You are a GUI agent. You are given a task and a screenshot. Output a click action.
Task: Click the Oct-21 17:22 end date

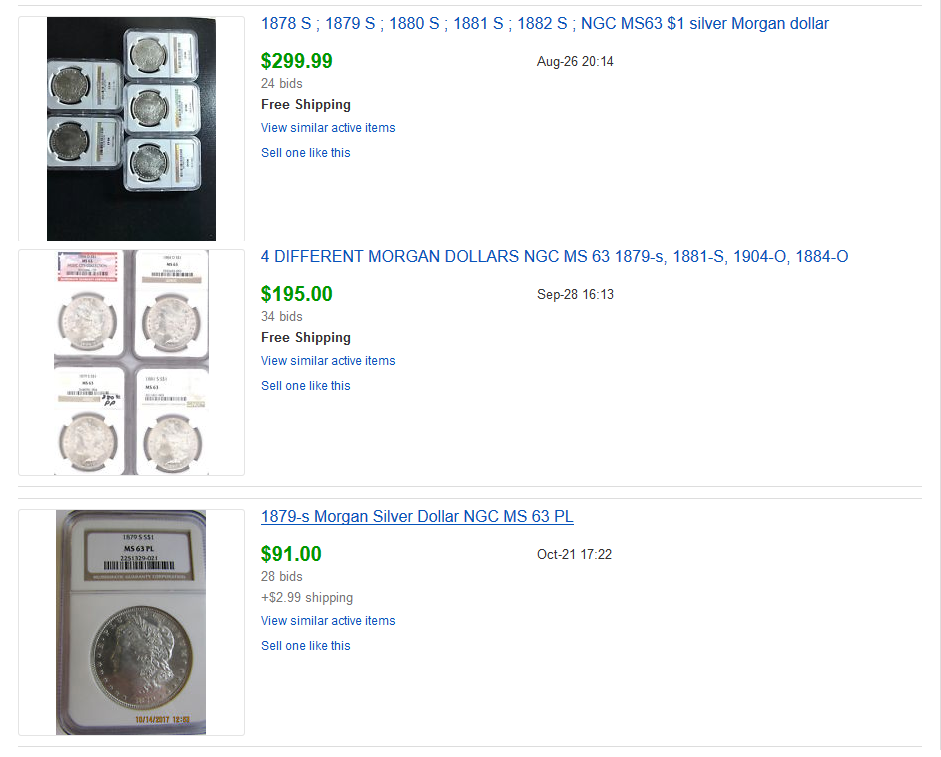574,554
